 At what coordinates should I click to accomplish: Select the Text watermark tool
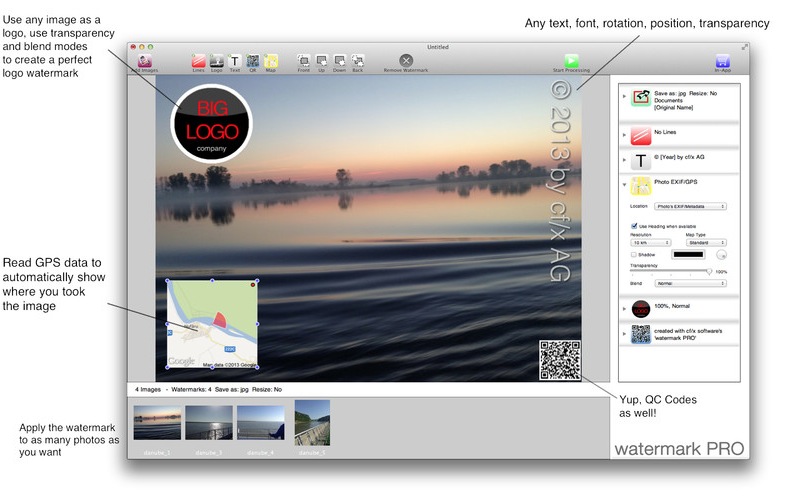(235, 62)
